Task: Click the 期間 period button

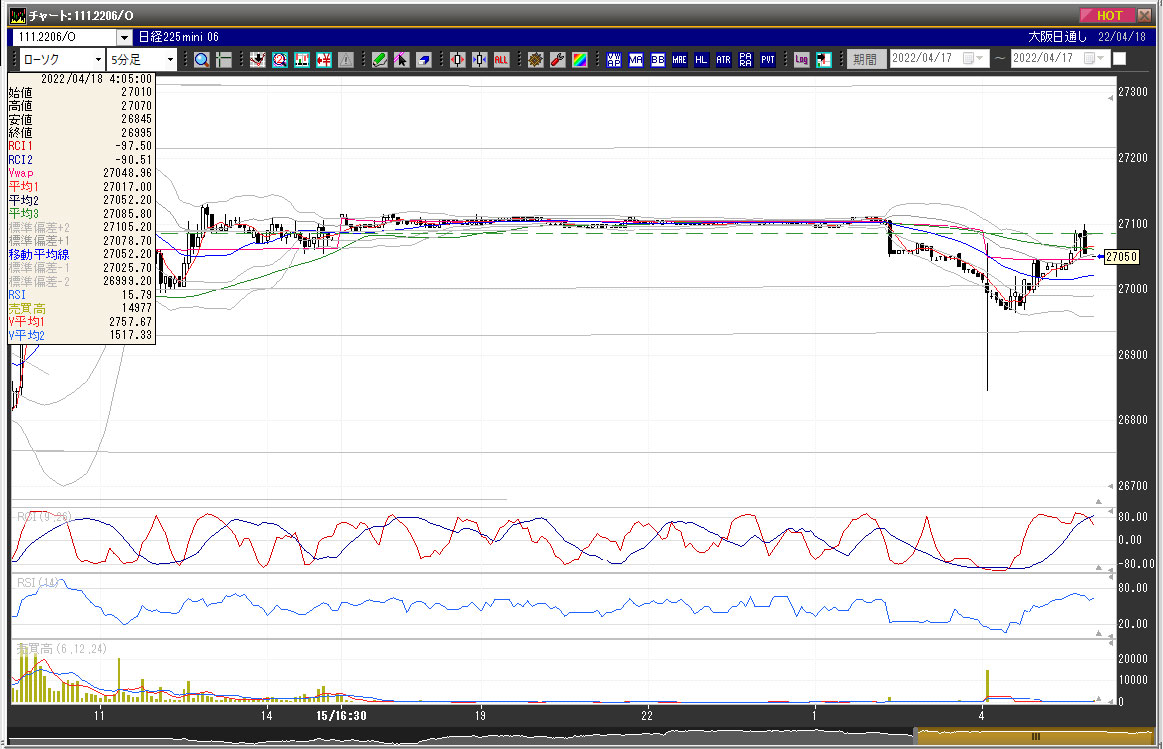Action: (x=865, y=59)
